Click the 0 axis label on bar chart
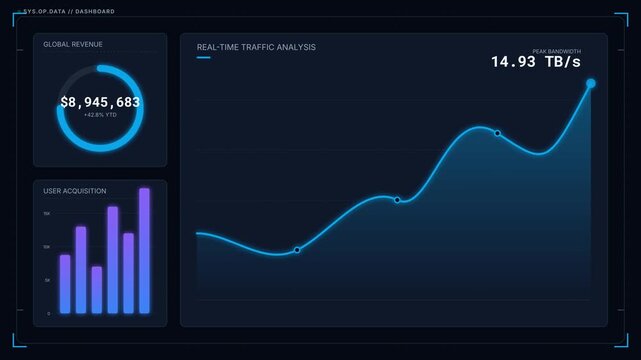Viewport: 641px width, 360px height. (49, 314)
